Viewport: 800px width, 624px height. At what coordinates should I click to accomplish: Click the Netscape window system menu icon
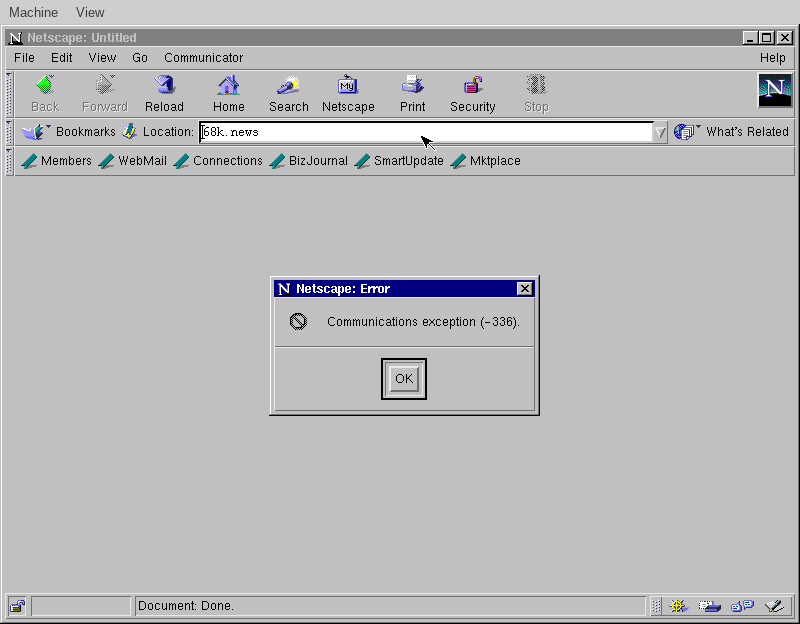16,38
